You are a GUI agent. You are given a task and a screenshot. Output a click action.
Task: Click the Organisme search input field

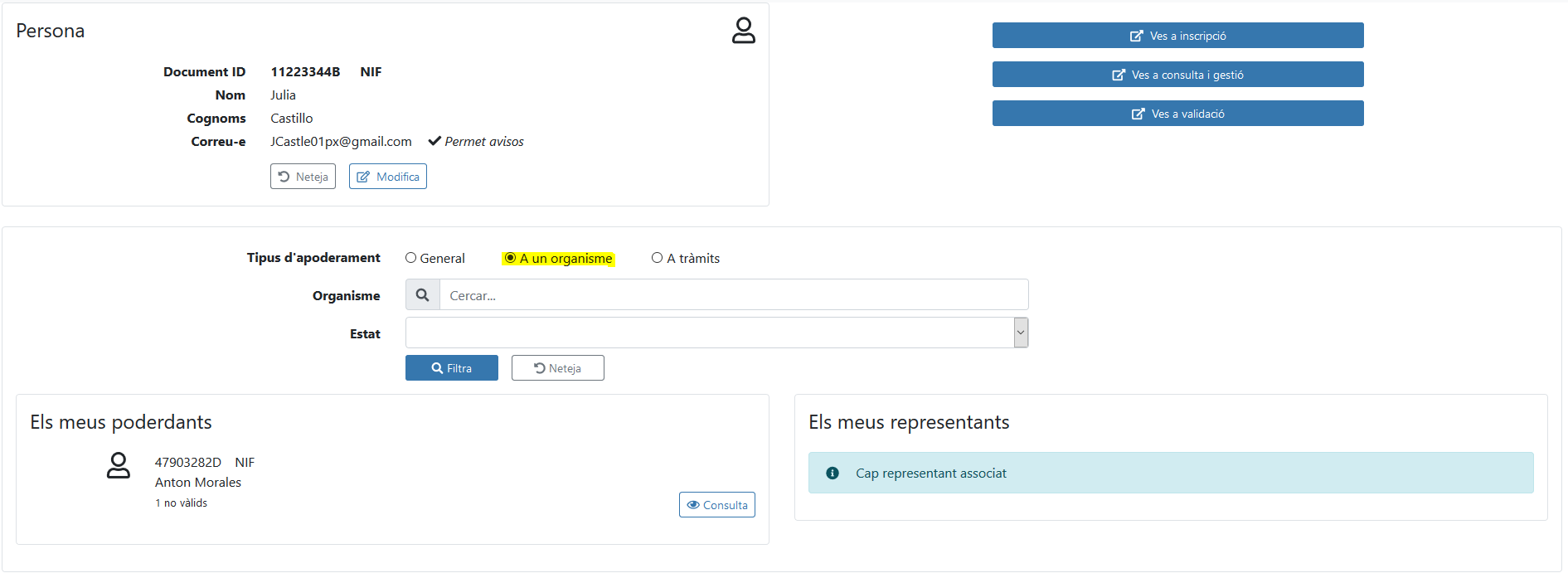tap(733, 295)
